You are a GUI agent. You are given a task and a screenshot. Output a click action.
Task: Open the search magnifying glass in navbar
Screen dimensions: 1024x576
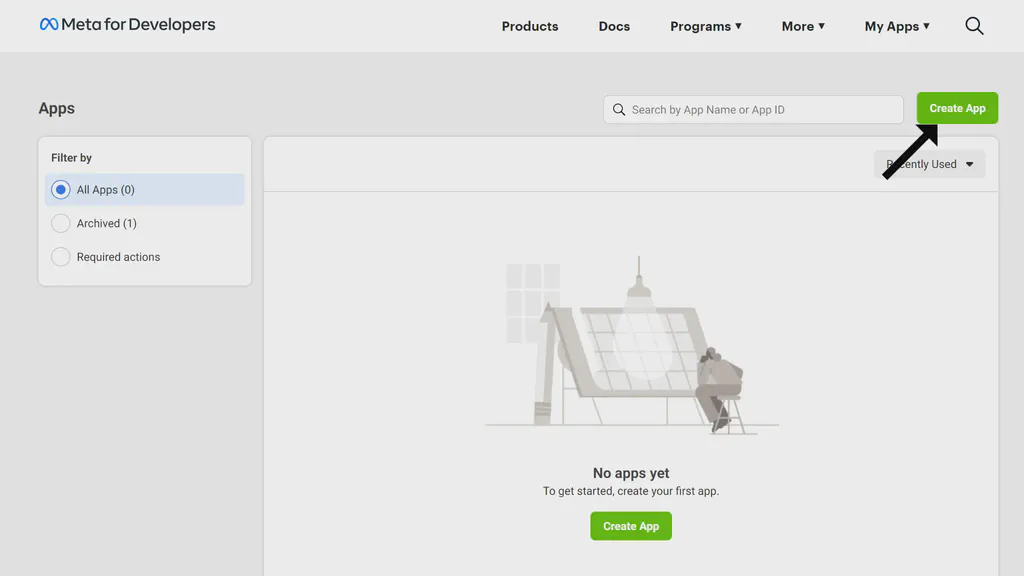tap(973, 26)
